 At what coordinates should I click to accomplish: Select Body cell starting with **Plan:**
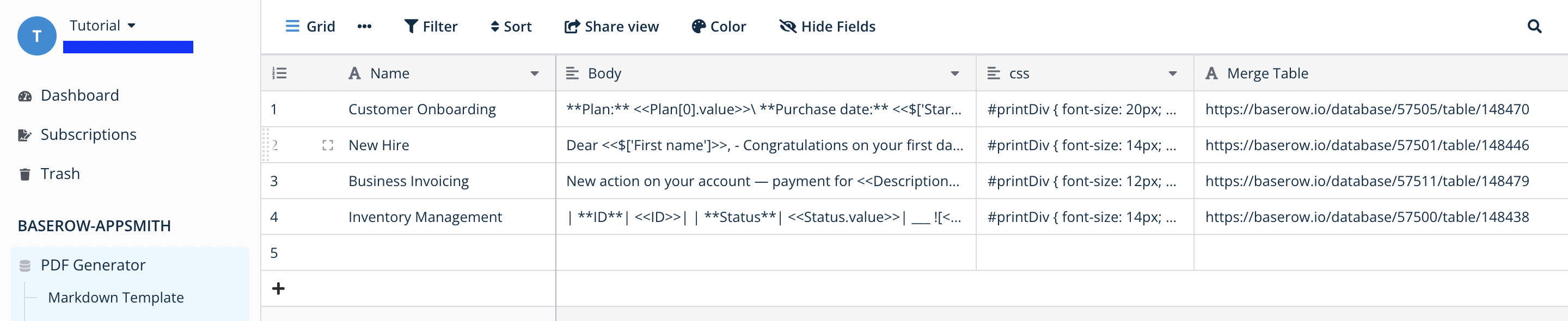click(x=765, y=109)
